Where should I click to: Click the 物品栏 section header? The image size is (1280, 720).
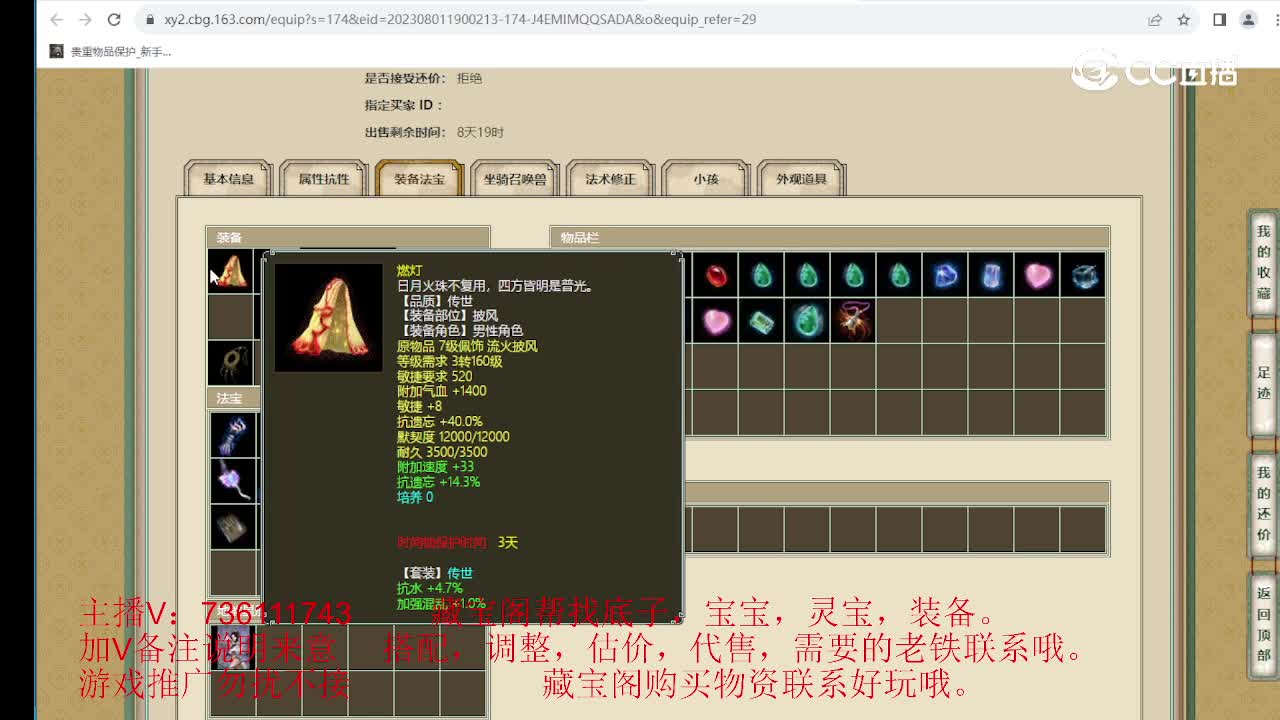tap(830, 237)
